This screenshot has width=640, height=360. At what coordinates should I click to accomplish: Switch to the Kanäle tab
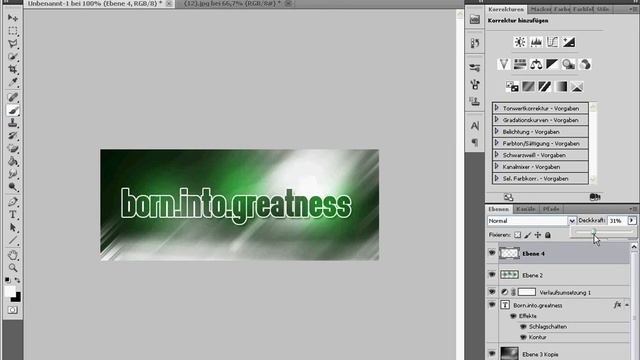[x=525, y=209]
